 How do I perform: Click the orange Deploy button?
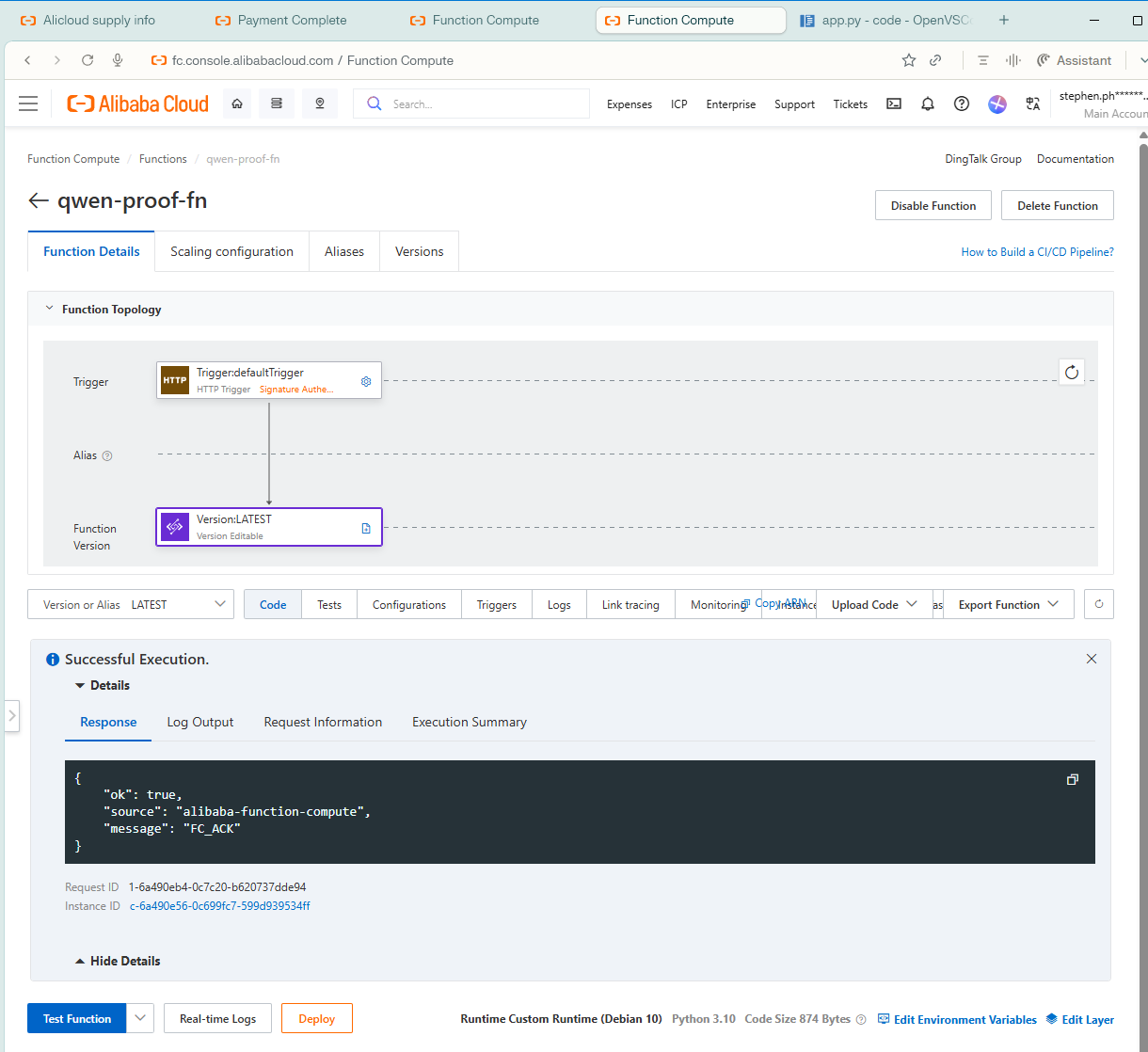pyautogui.click(x=317, y=1018)
